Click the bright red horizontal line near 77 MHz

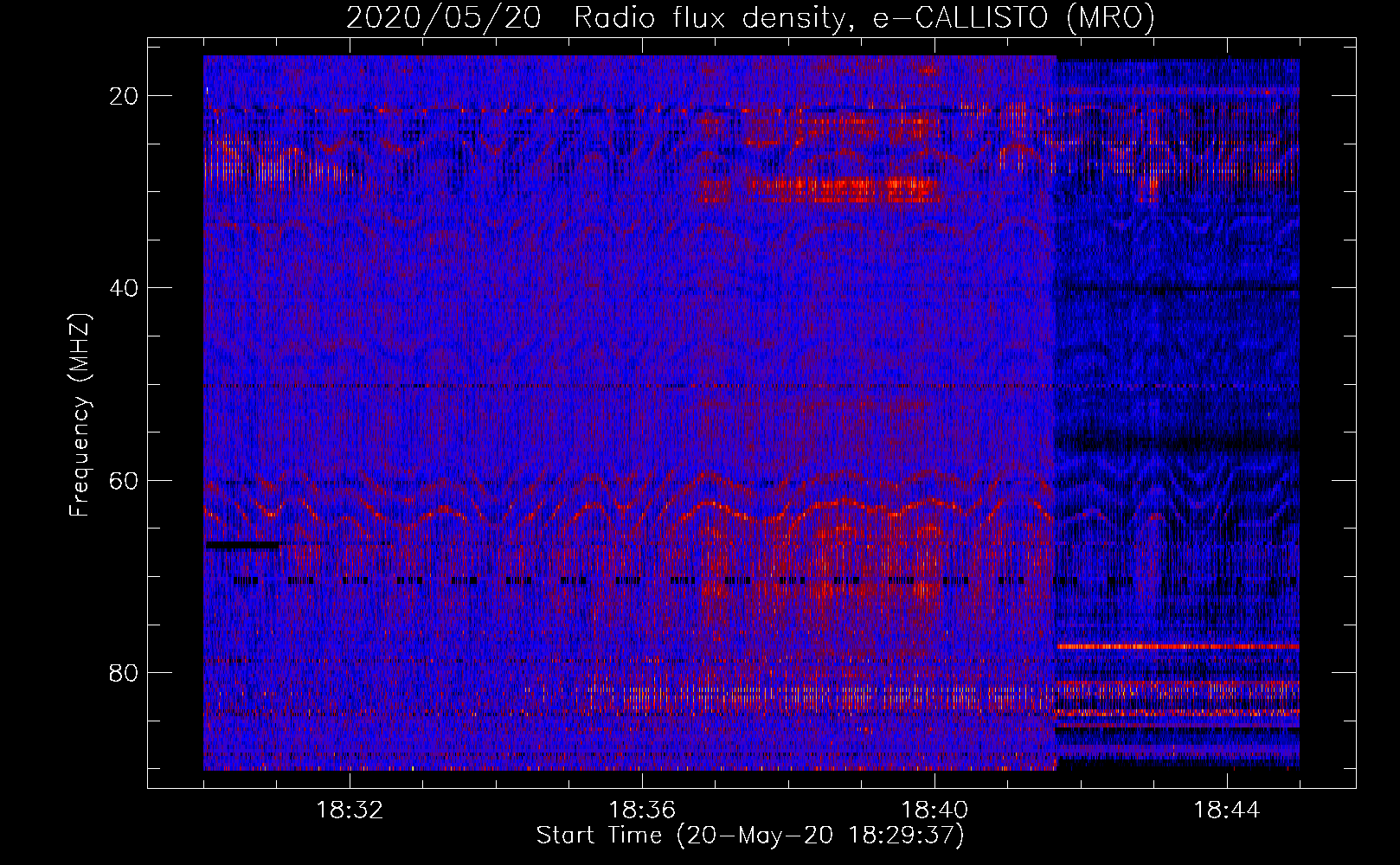click(1178, 646)
